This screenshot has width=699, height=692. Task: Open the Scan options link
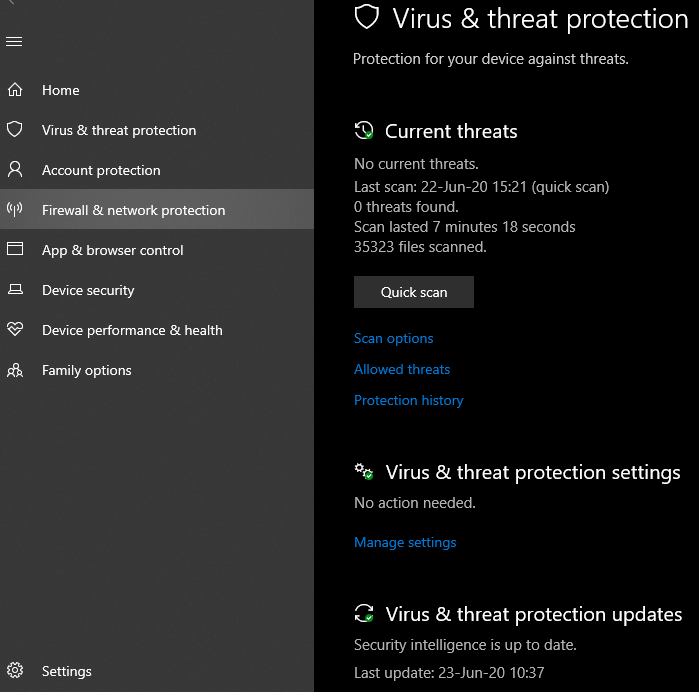click(x=394, y=338)
